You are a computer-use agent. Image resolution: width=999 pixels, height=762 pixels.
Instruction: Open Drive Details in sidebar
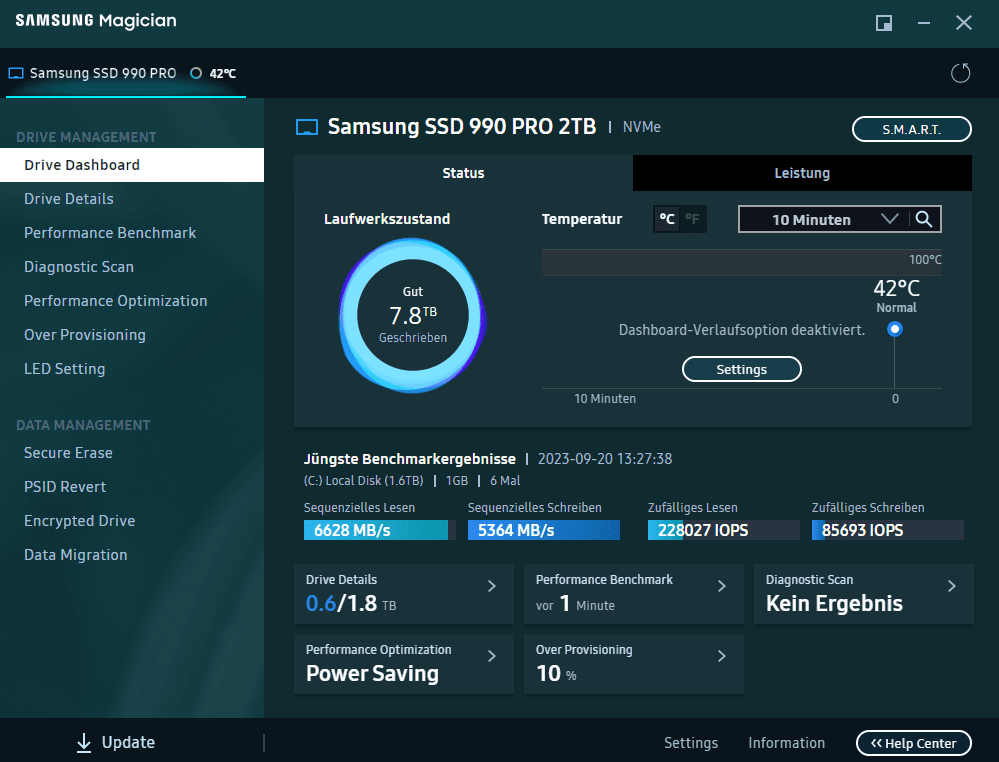[132, 199]
